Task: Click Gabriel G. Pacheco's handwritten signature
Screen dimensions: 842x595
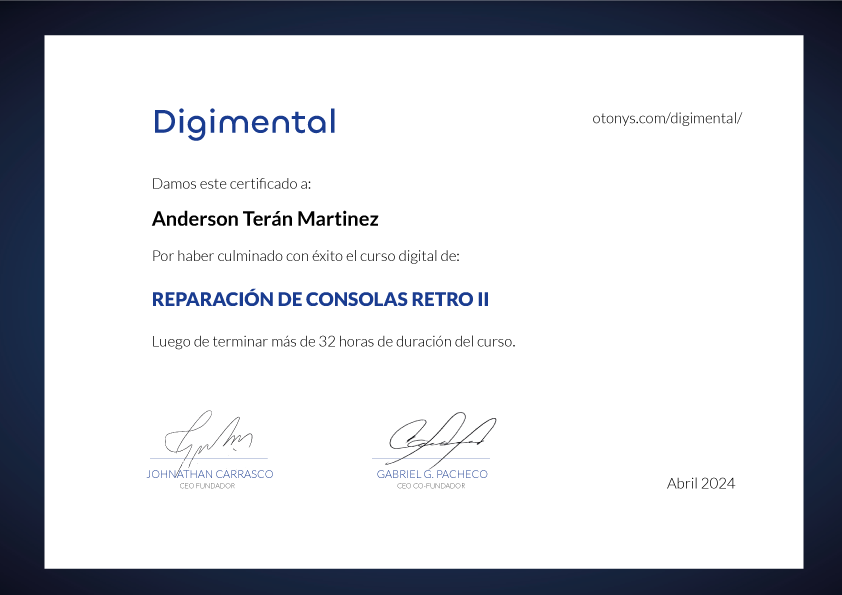Action: 440,434
